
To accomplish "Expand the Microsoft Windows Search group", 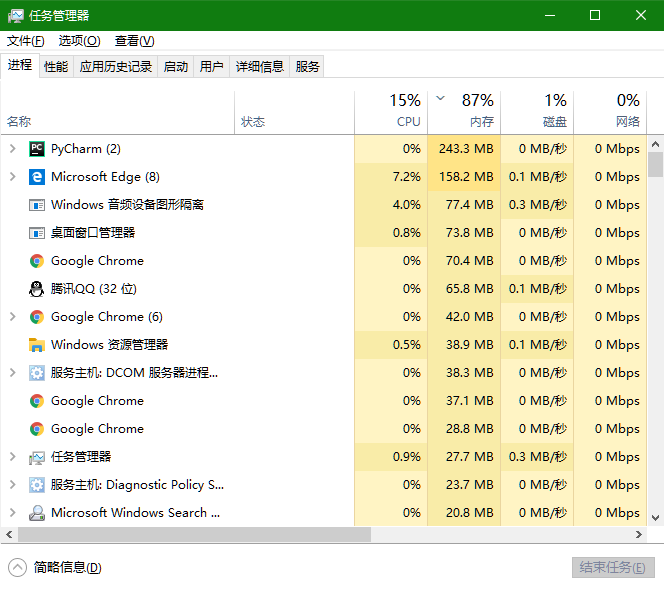I will [x=13, y=512].
